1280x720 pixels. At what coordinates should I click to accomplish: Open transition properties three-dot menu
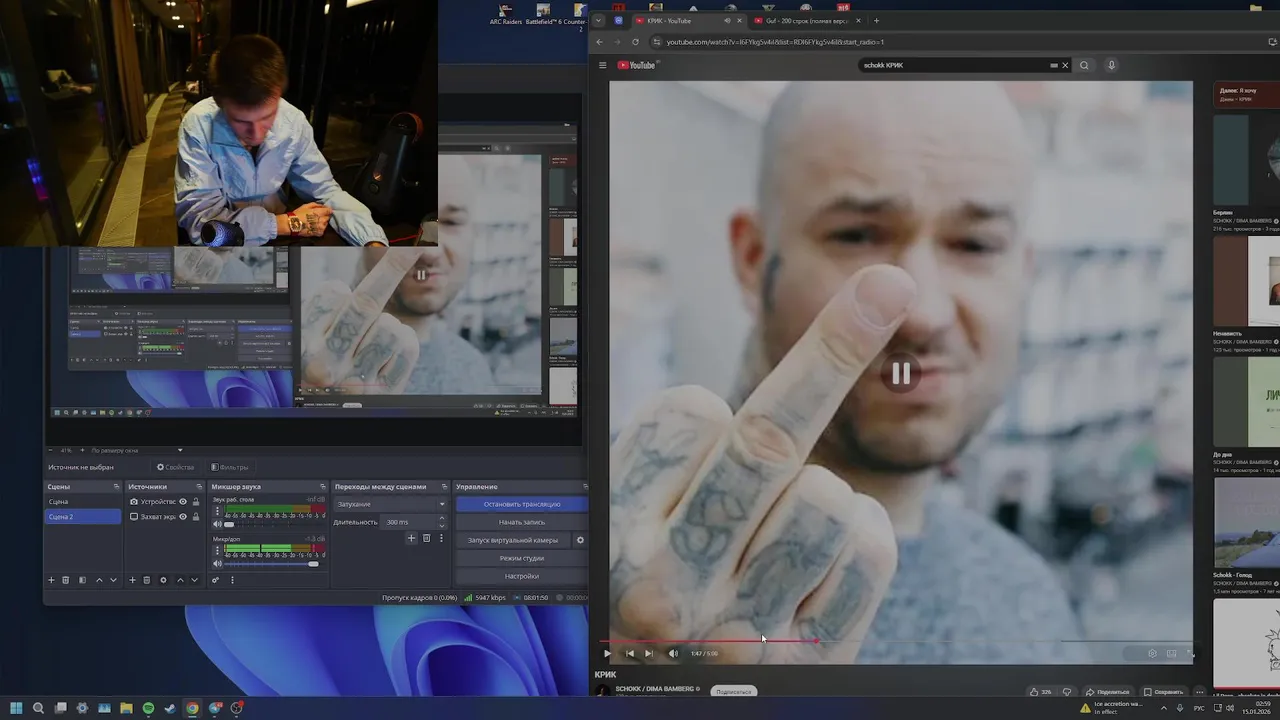click(441, 538)
